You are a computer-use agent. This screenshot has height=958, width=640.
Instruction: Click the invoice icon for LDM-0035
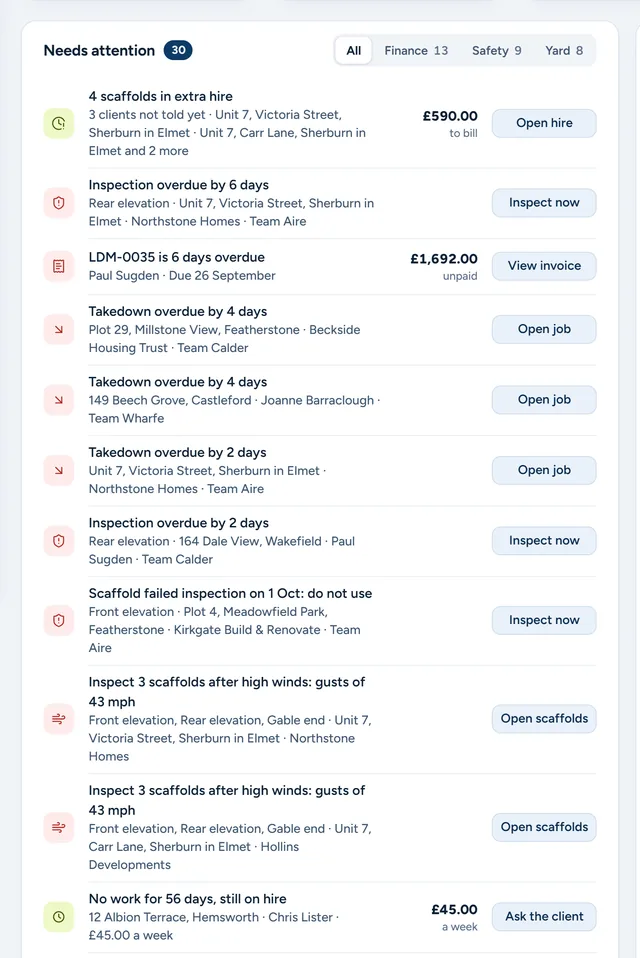tap(59, 266)
